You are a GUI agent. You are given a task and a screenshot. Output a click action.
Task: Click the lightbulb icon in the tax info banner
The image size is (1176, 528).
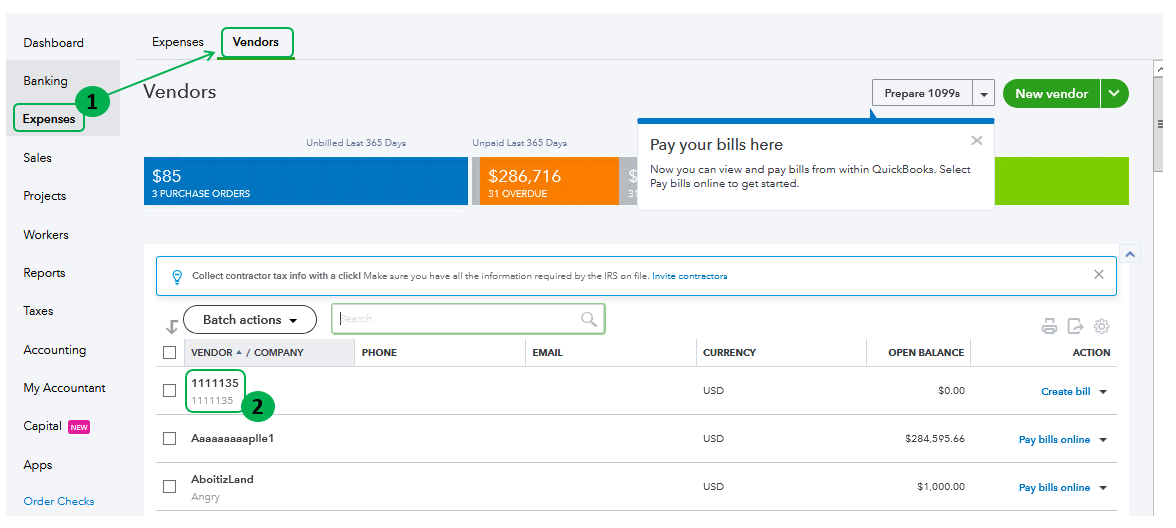tap(177, 276)
